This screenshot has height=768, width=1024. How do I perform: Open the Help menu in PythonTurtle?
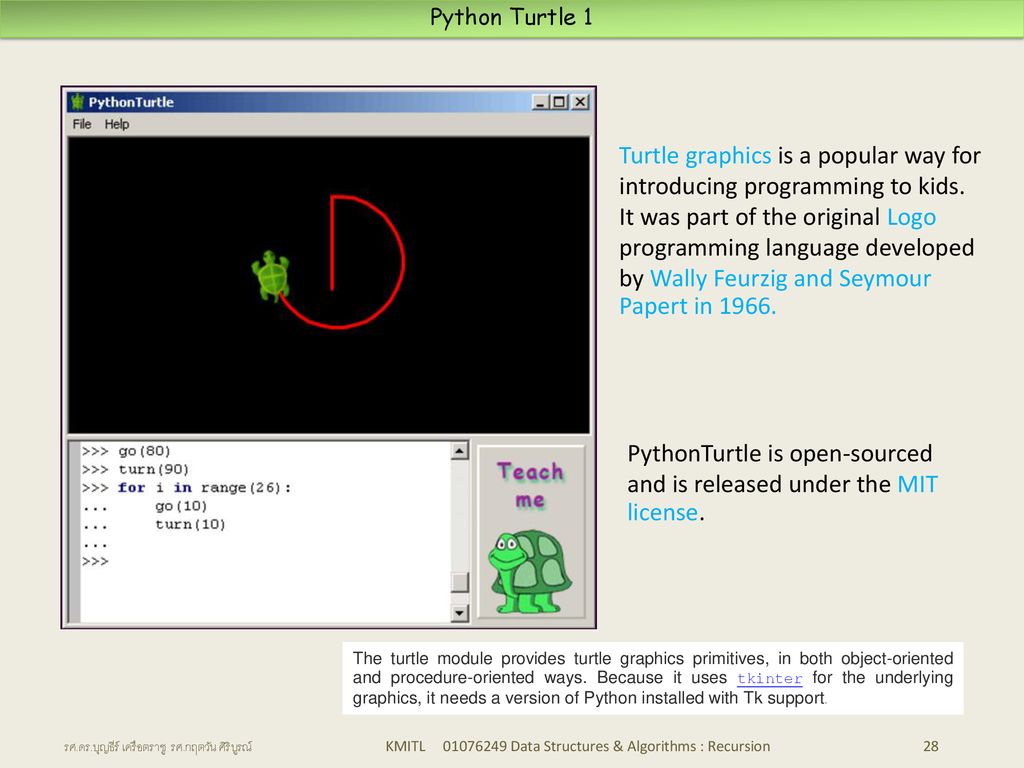117,124
